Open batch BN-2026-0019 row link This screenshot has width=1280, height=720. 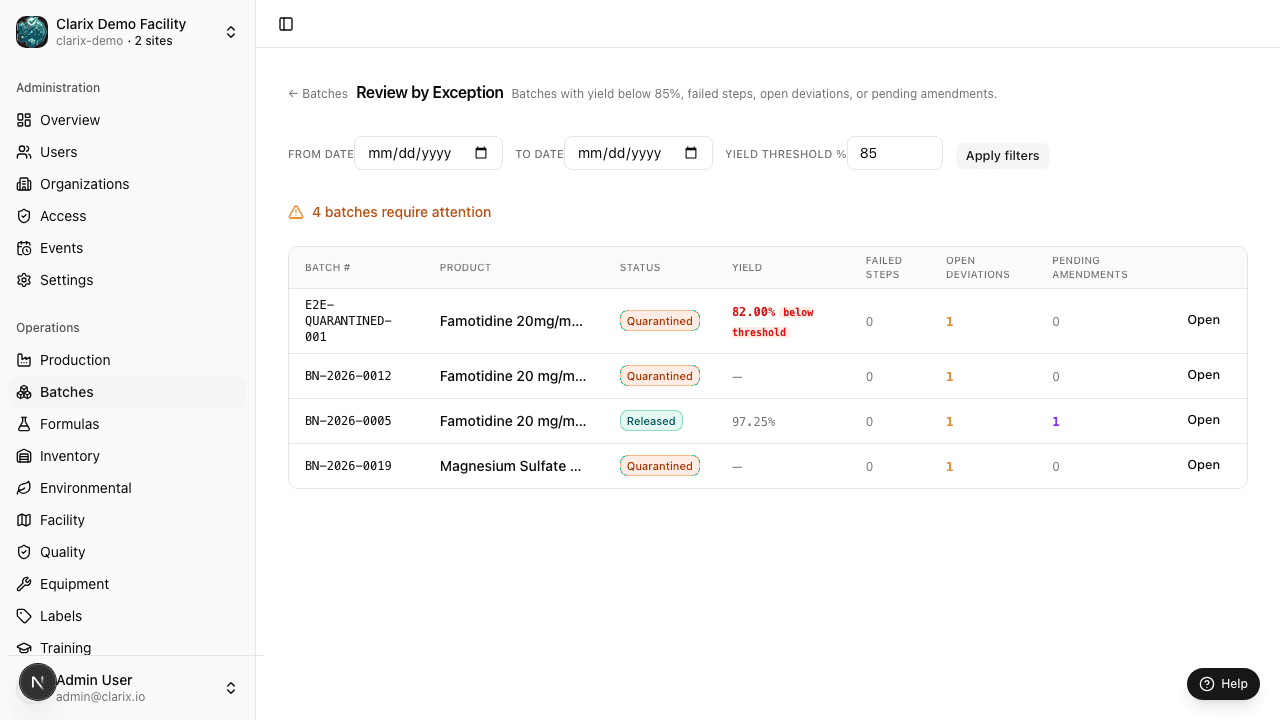click(x=1203, y=465)
